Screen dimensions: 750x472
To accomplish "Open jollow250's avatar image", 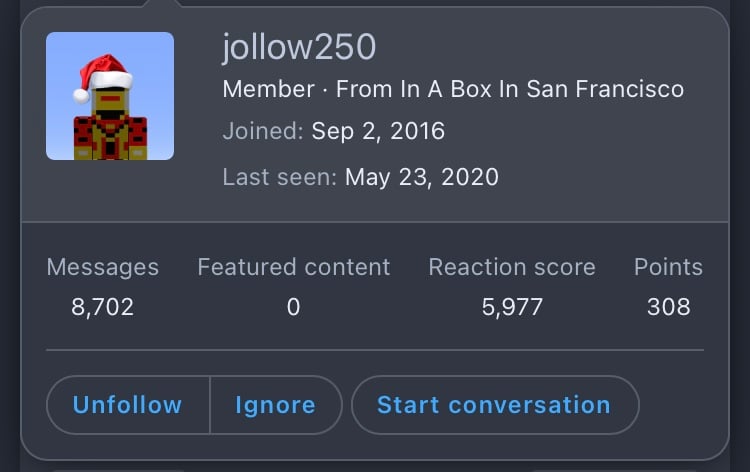I will 110,96.
